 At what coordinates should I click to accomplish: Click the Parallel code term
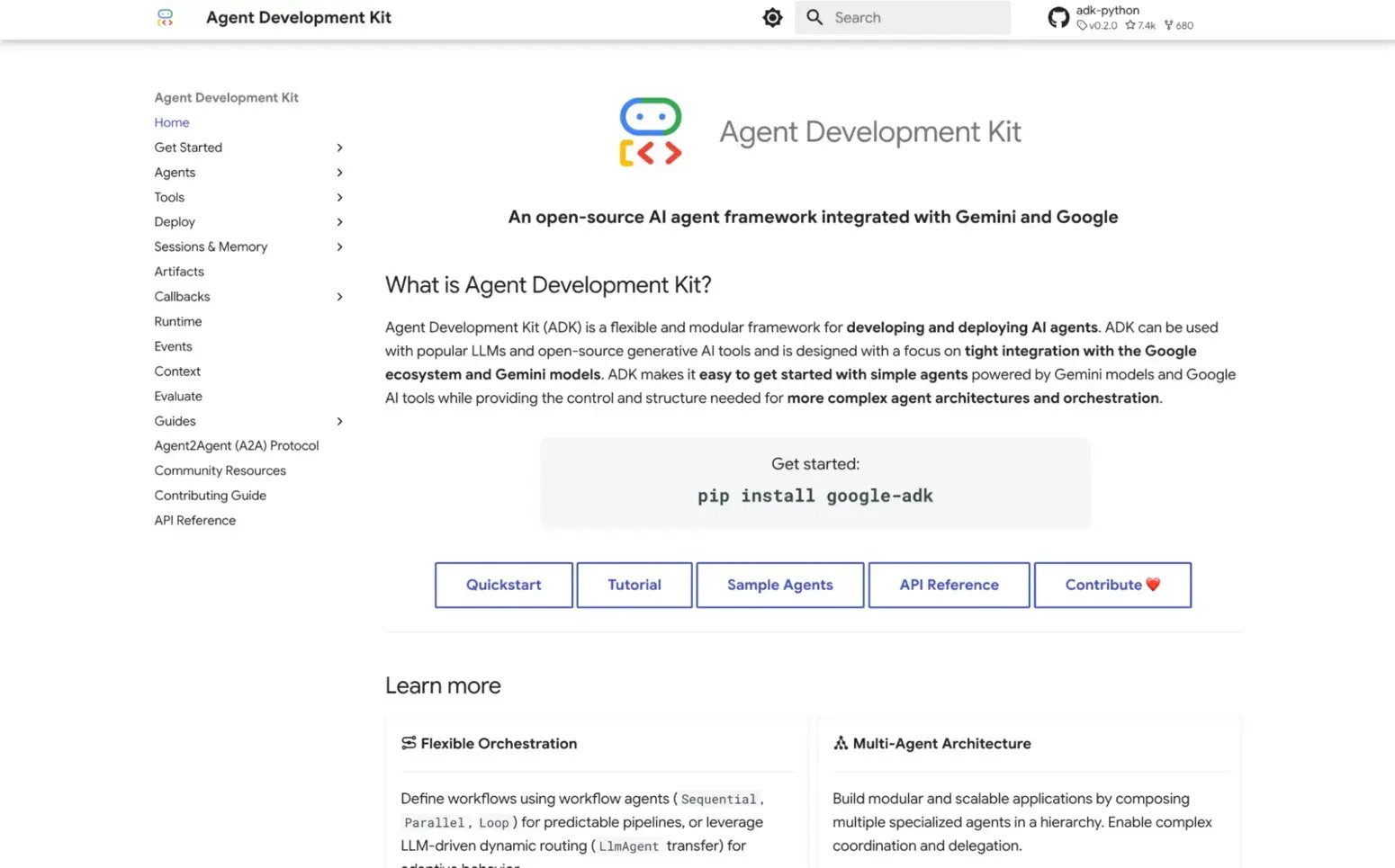(434, 822)
